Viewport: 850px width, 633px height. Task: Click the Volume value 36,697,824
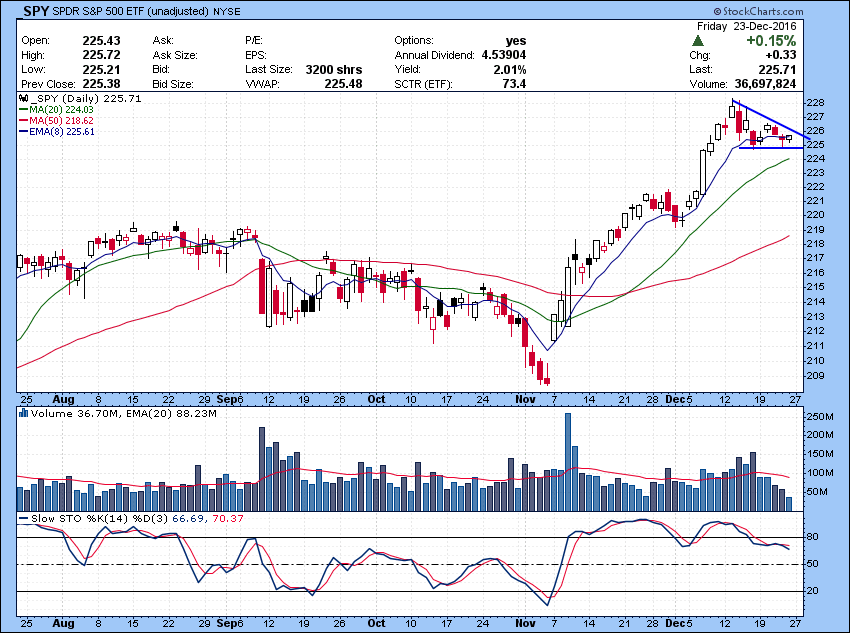pos(765,84)
